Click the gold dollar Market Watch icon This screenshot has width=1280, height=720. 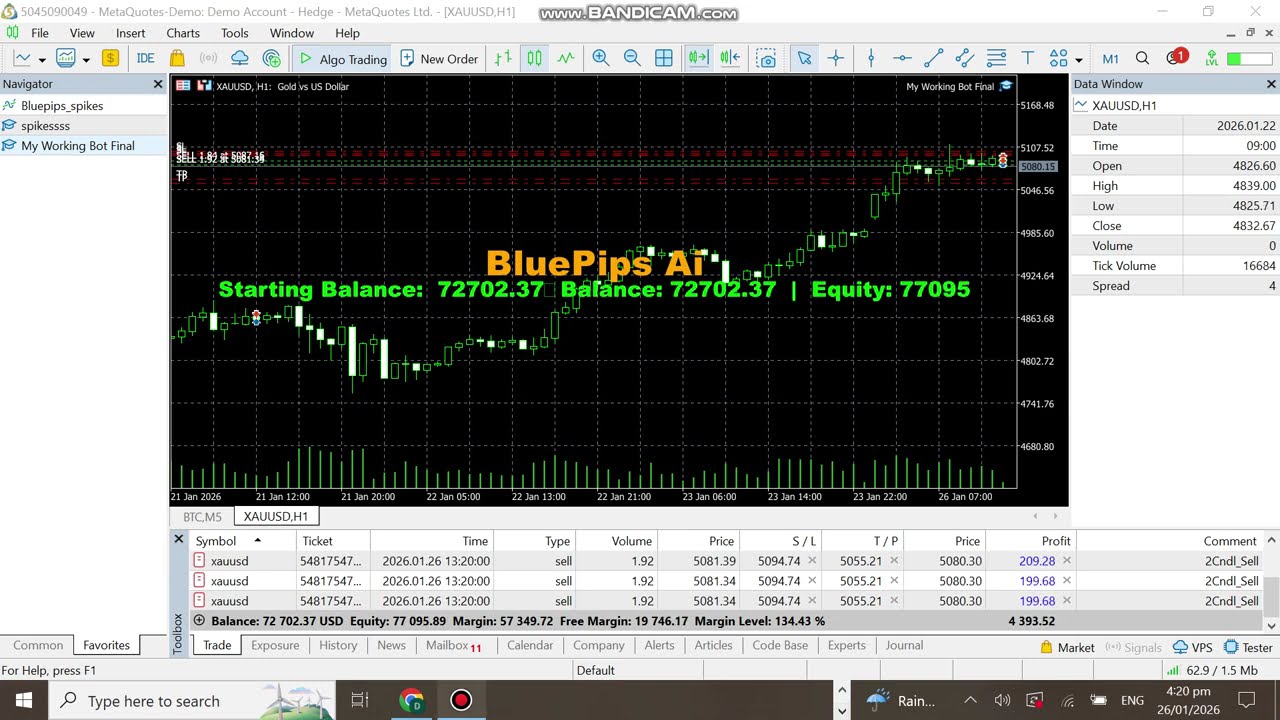[110, 59]
